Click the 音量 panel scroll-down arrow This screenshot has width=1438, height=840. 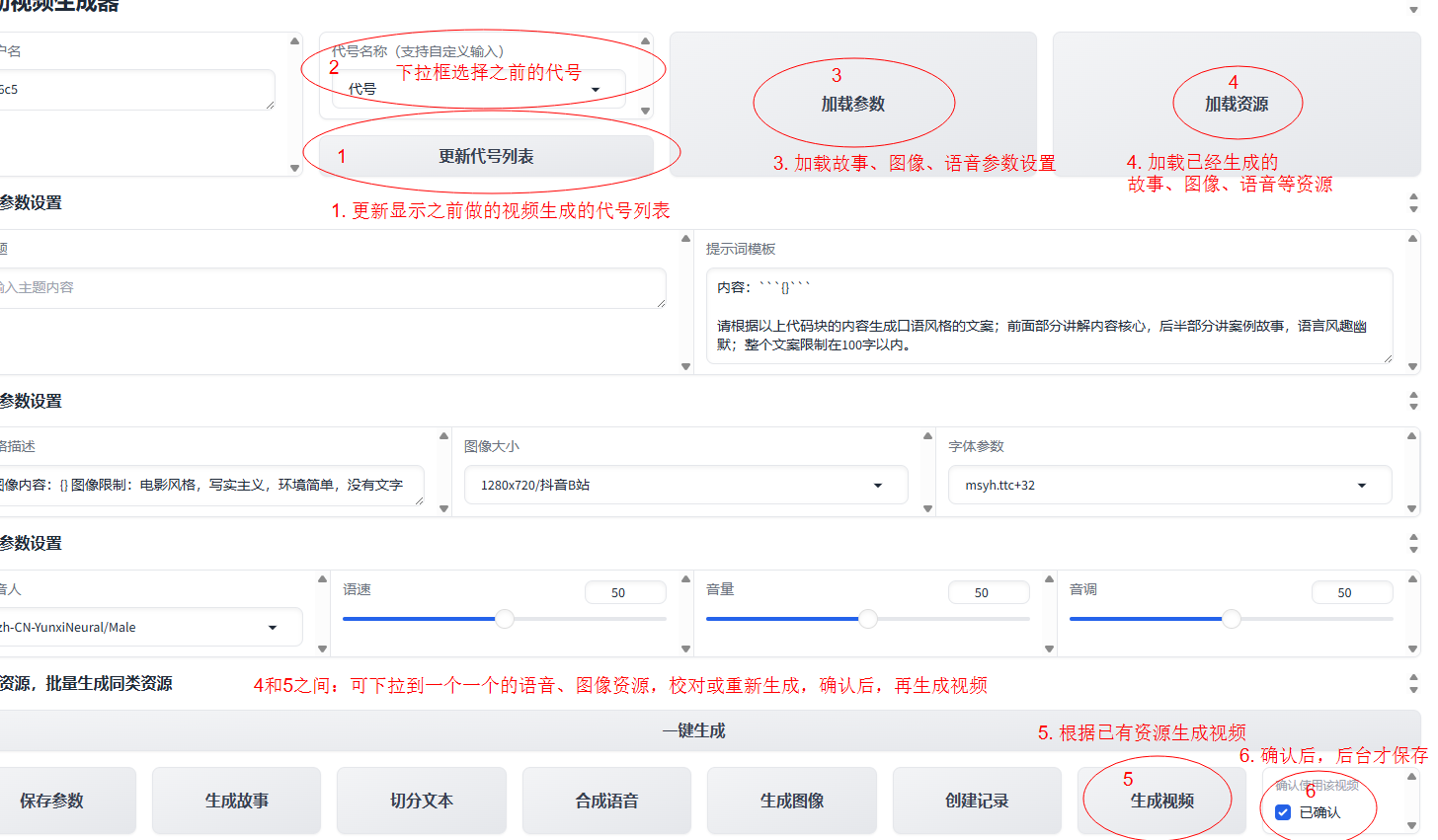coord(1049,649)
